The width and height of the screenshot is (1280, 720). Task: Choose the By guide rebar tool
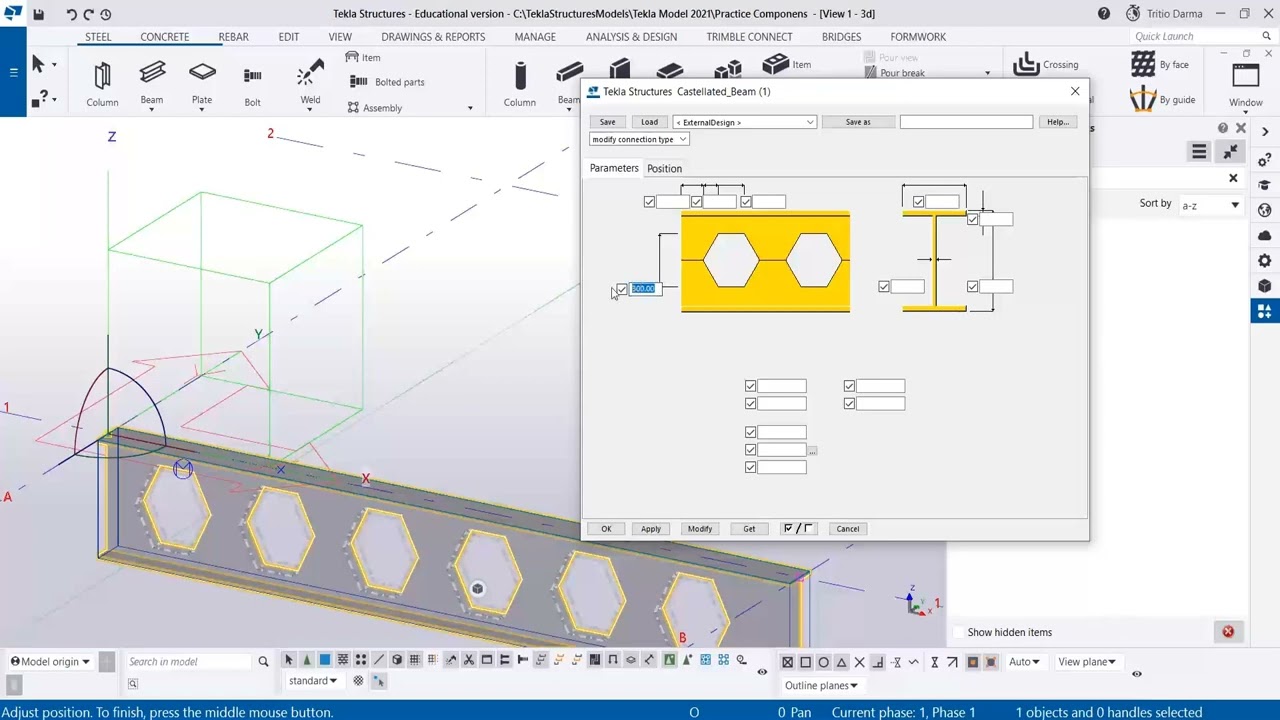tap(1163, 99)
